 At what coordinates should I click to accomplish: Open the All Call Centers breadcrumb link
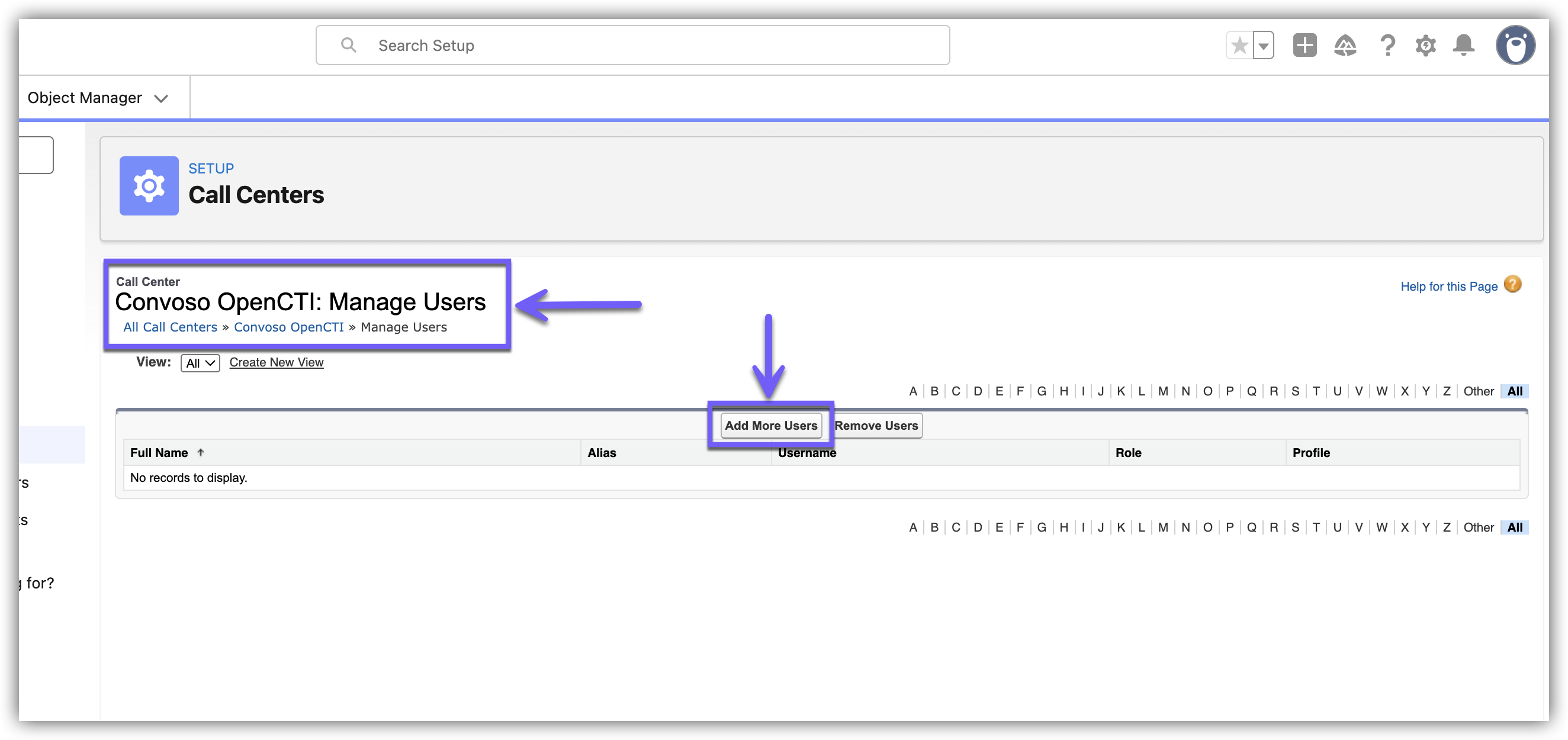[170, 327]
